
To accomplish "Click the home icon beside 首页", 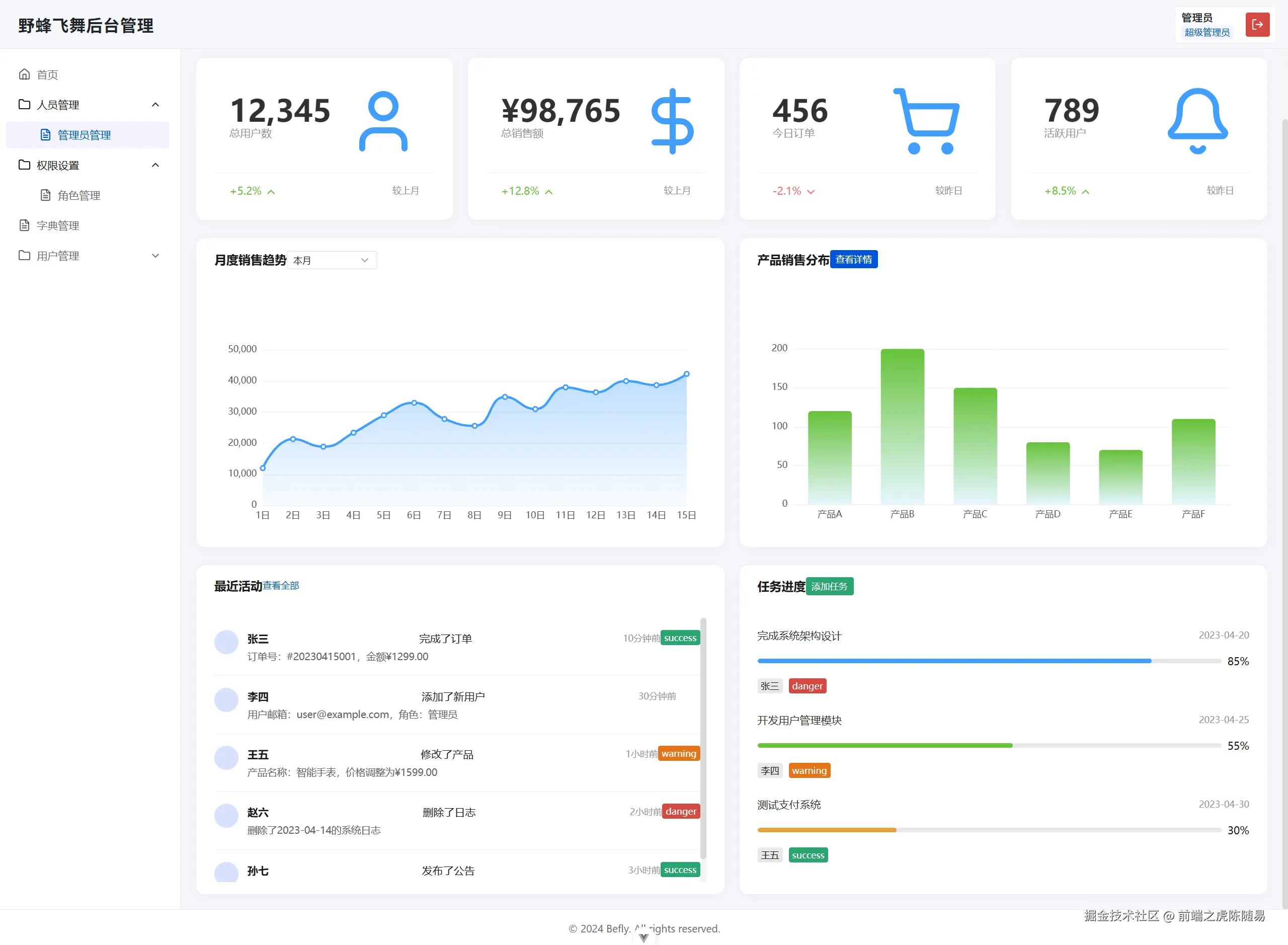I will 24,74.
